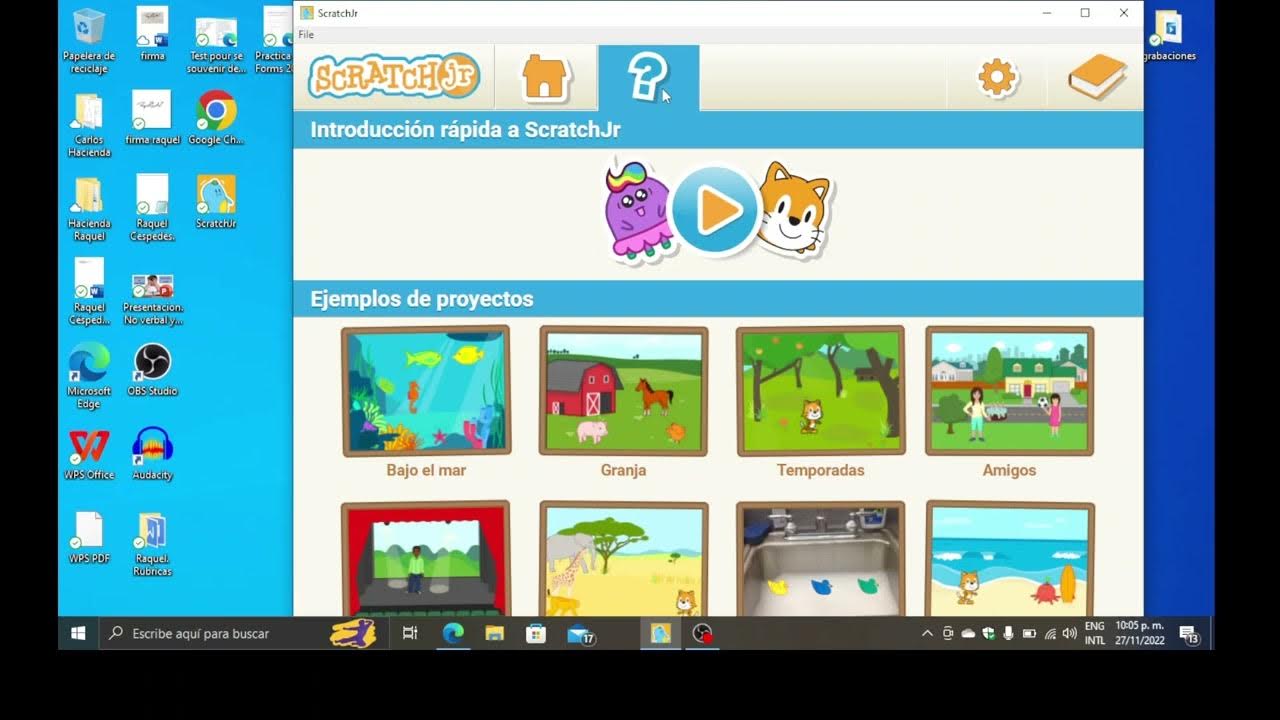Open the ScratchJr home tab
1280x720 pixels.
(546, 77)
